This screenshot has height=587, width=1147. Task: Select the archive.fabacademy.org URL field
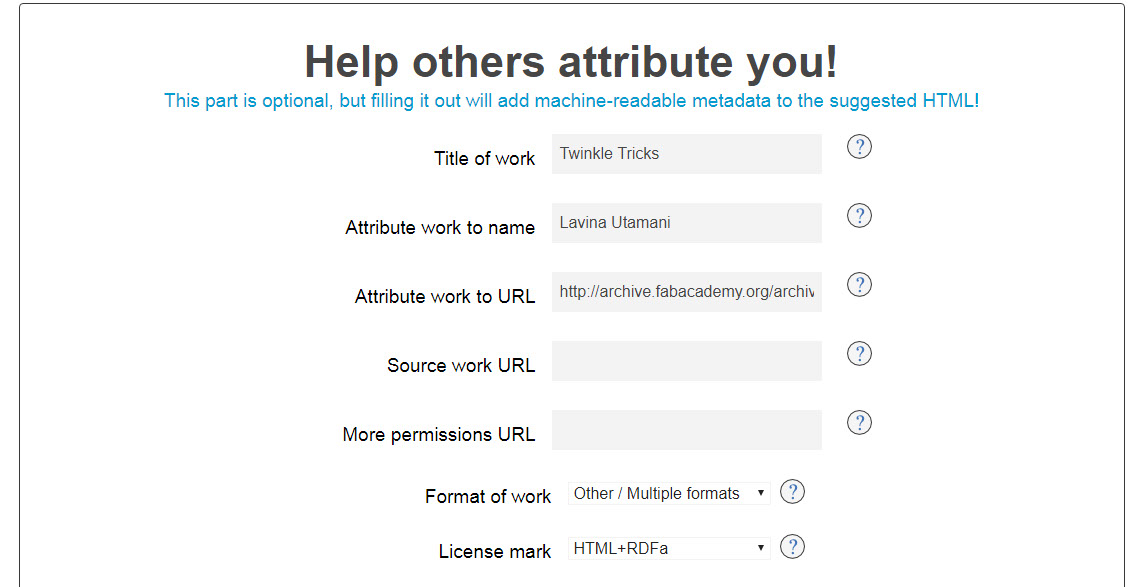pyautogui.click(x=686, y=291)
